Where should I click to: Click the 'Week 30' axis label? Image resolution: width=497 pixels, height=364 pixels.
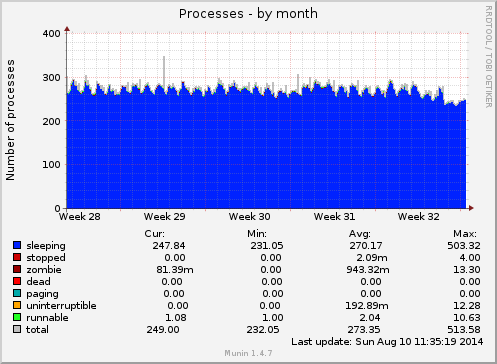250,217
